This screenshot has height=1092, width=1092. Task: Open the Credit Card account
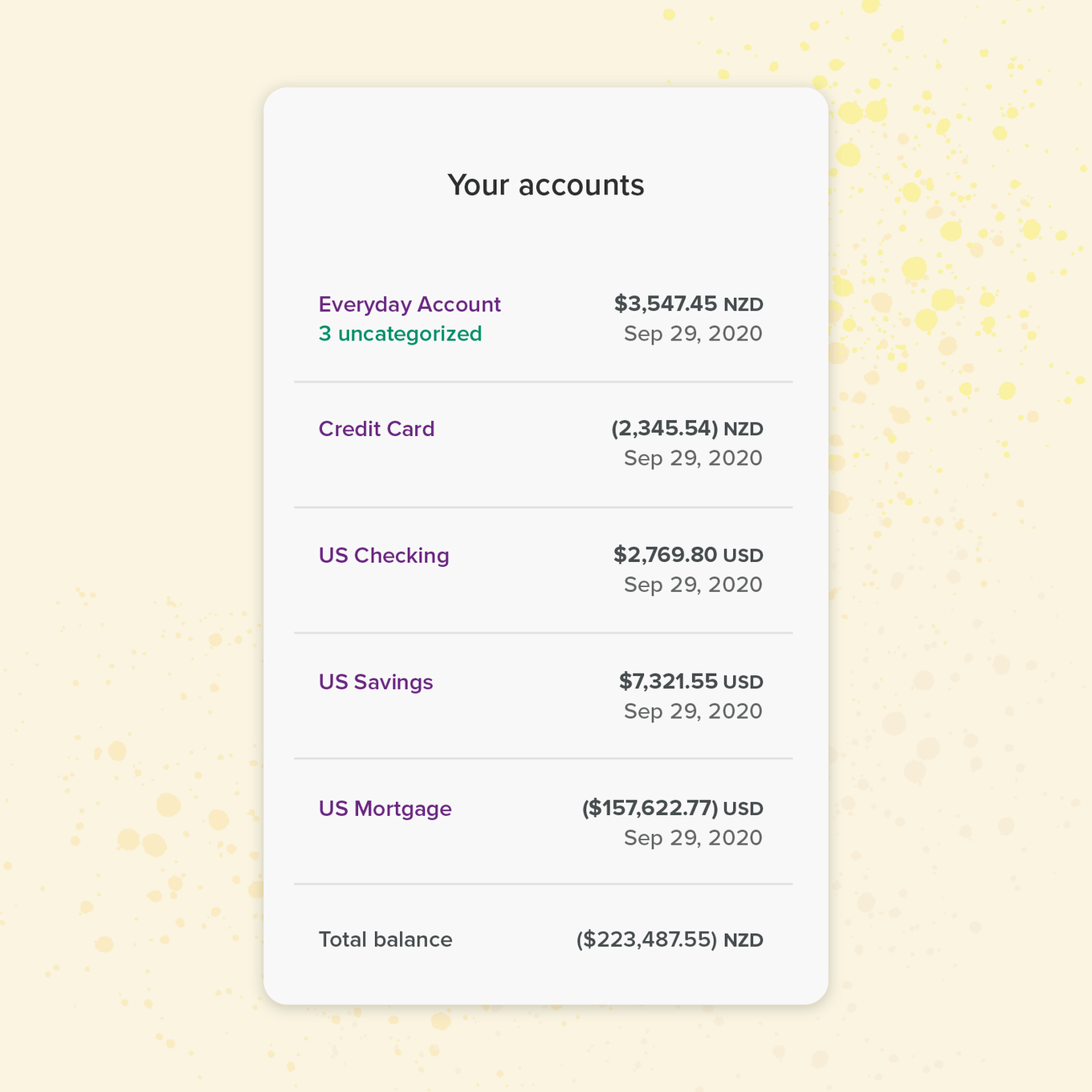coord(377,429)
